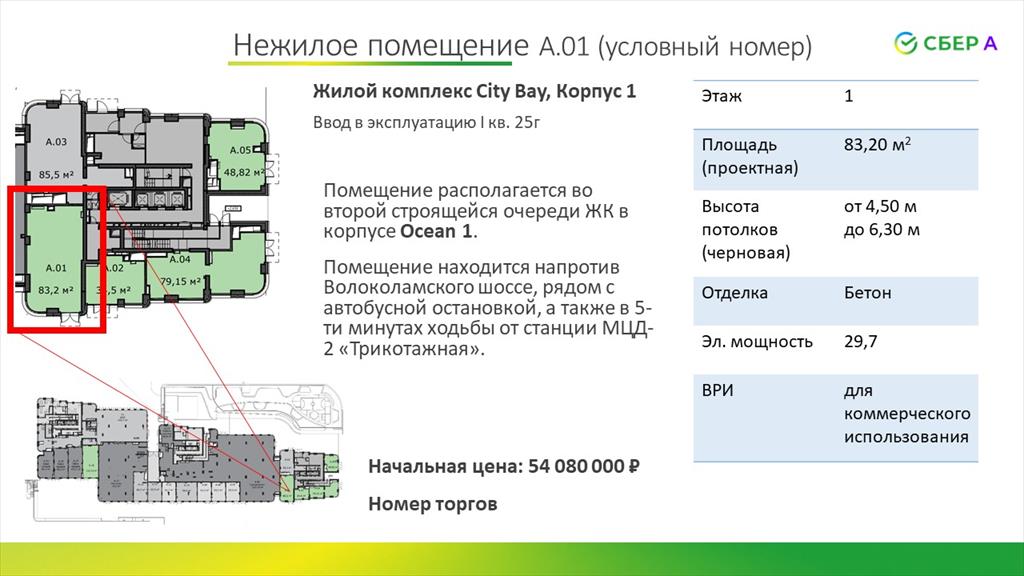Click 'Ввод в эксплуатацию I кв. 25г' text

click(x=426, y=123)
